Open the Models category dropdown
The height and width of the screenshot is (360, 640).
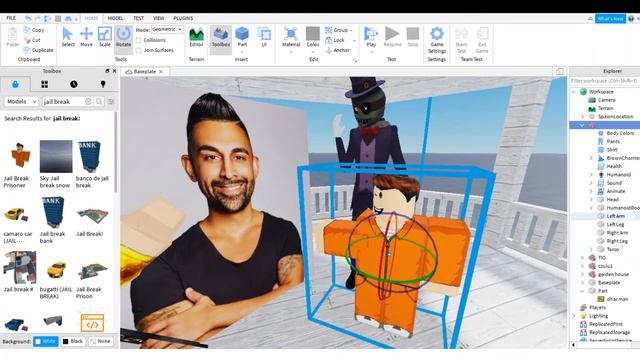pos(21,101)
